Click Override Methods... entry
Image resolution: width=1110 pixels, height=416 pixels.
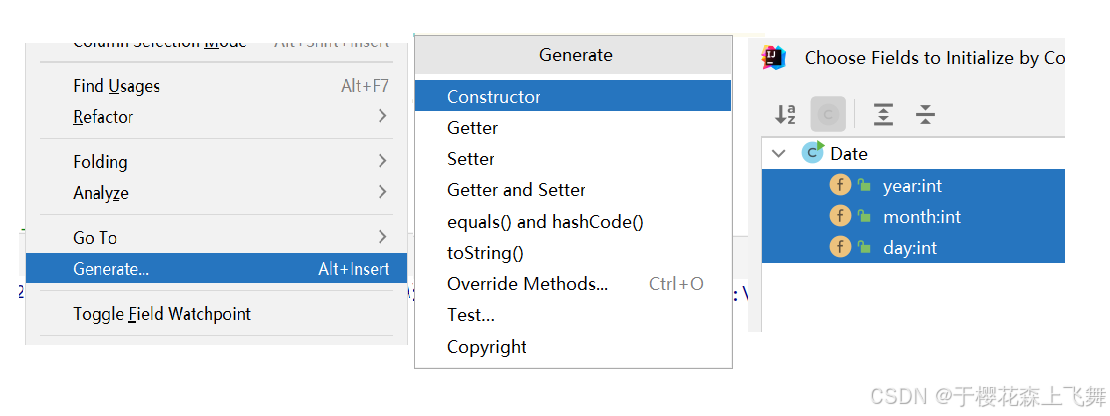pyautogui.click(x=527, y=284)
